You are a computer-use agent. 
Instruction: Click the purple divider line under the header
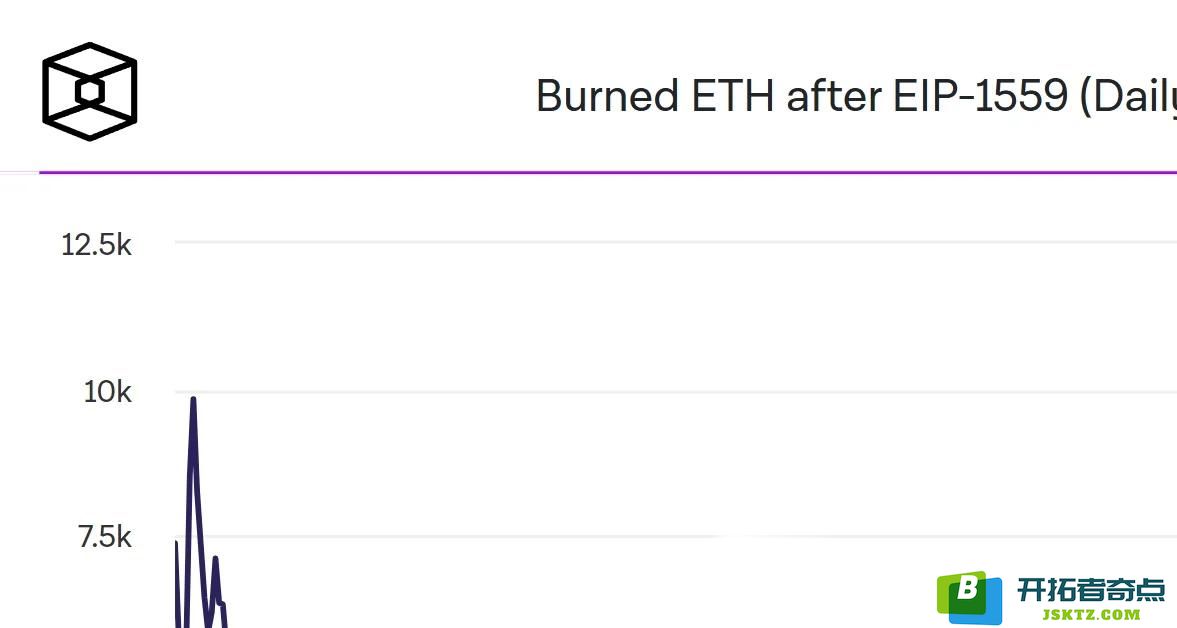pyautogui.click(x=608, y=172)
